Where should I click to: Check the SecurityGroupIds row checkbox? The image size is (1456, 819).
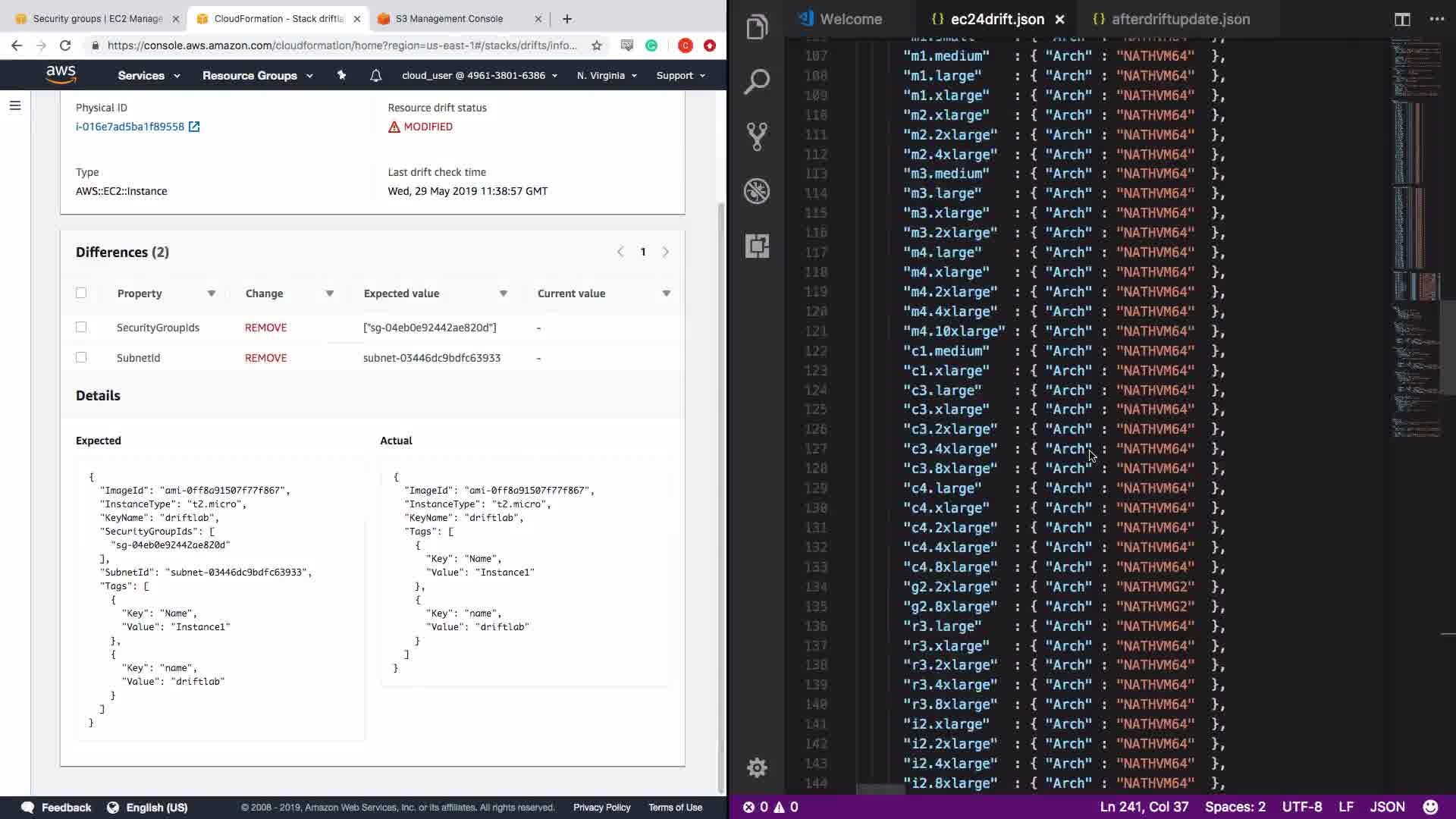point(81,328)
